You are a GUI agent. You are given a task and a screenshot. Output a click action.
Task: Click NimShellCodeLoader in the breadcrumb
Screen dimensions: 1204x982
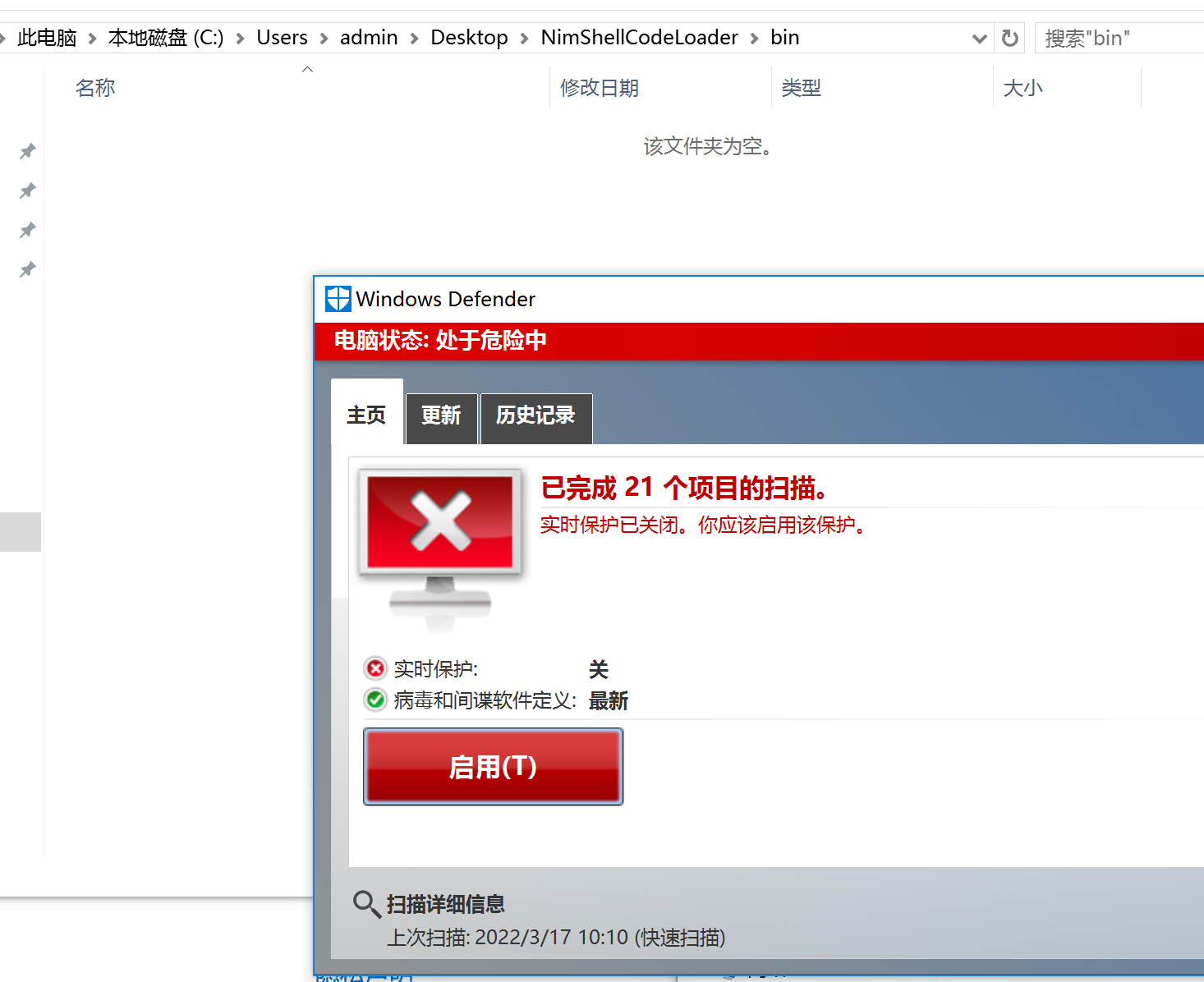click(639, 38)
